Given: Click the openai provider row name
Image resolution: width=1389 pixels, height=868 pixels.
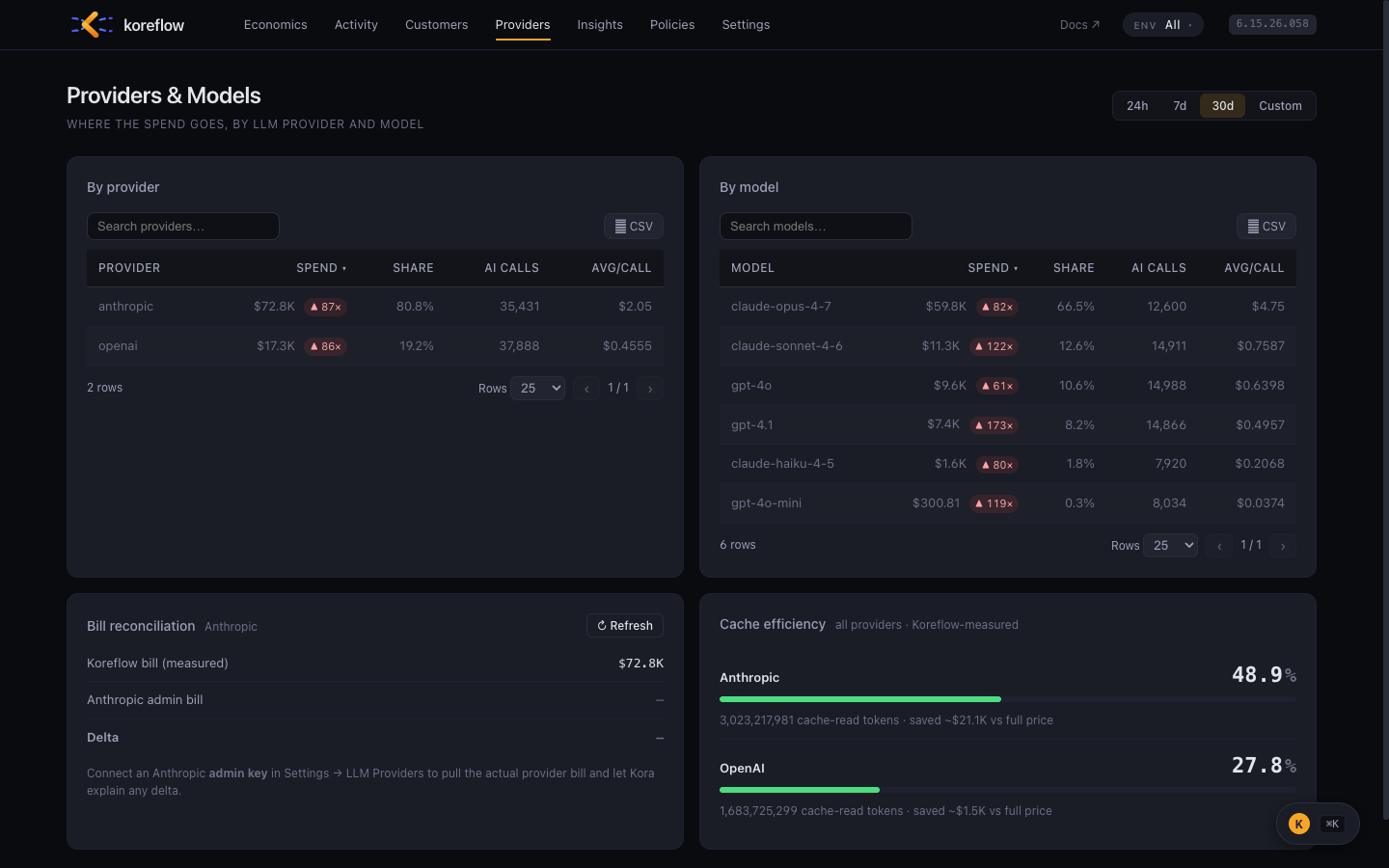Looking at the screenshot, I should pyautogui.click(x=118, y=346).
